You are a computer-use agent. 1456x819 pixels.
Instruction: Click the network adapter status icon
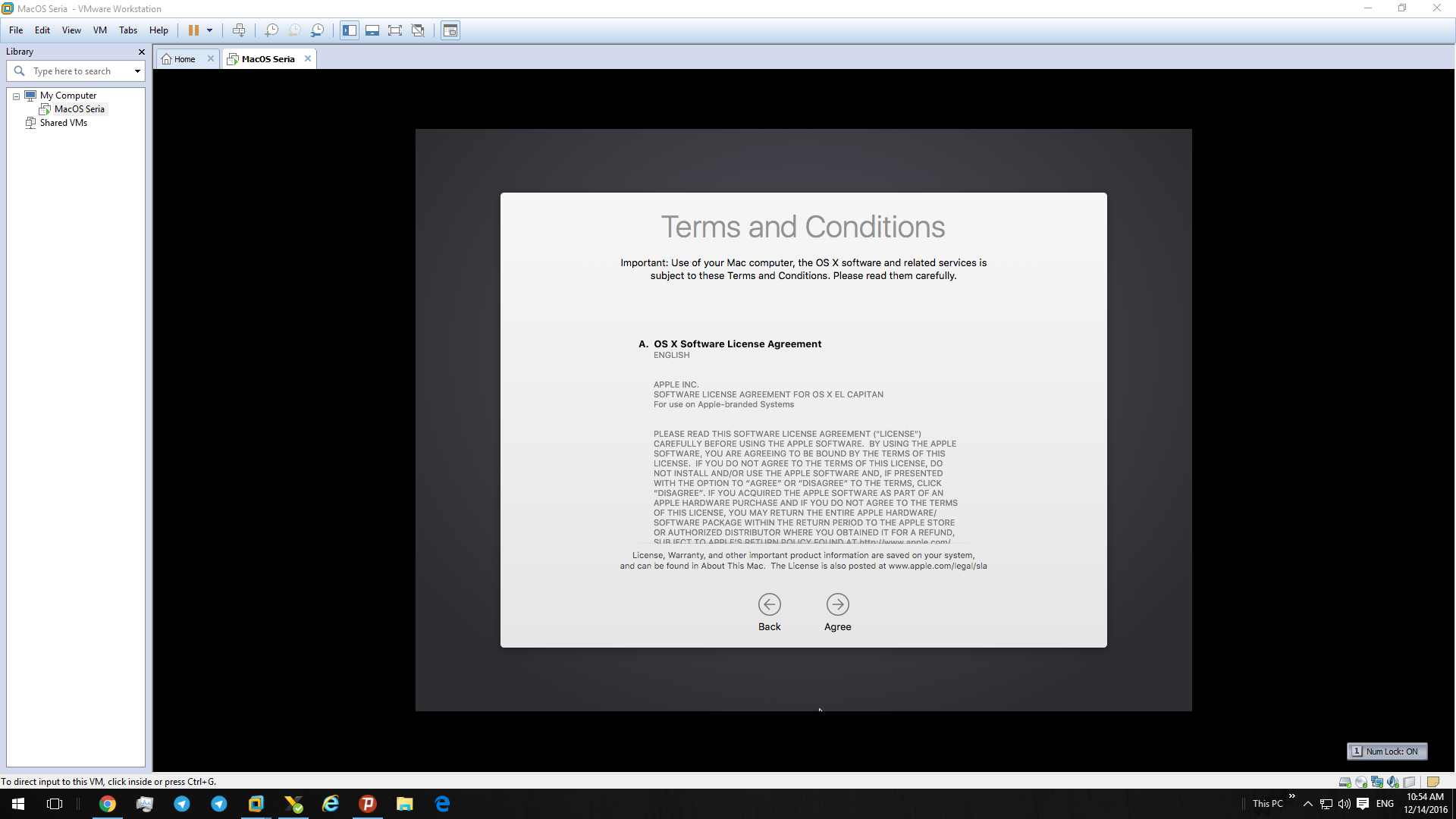(x=1377, y=782)
